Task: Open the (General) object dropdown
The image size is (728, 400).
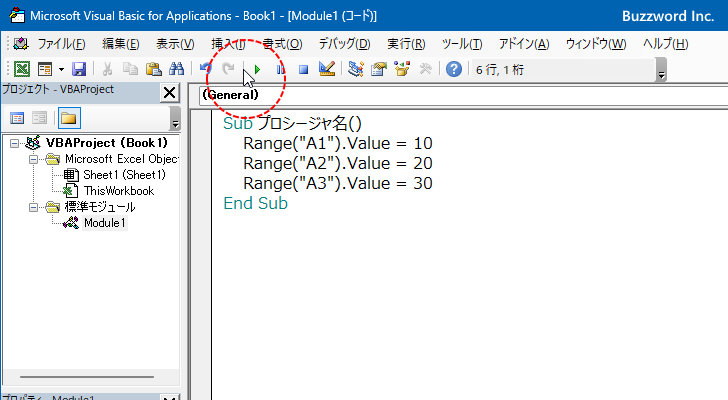Action: tap(463, 95)
